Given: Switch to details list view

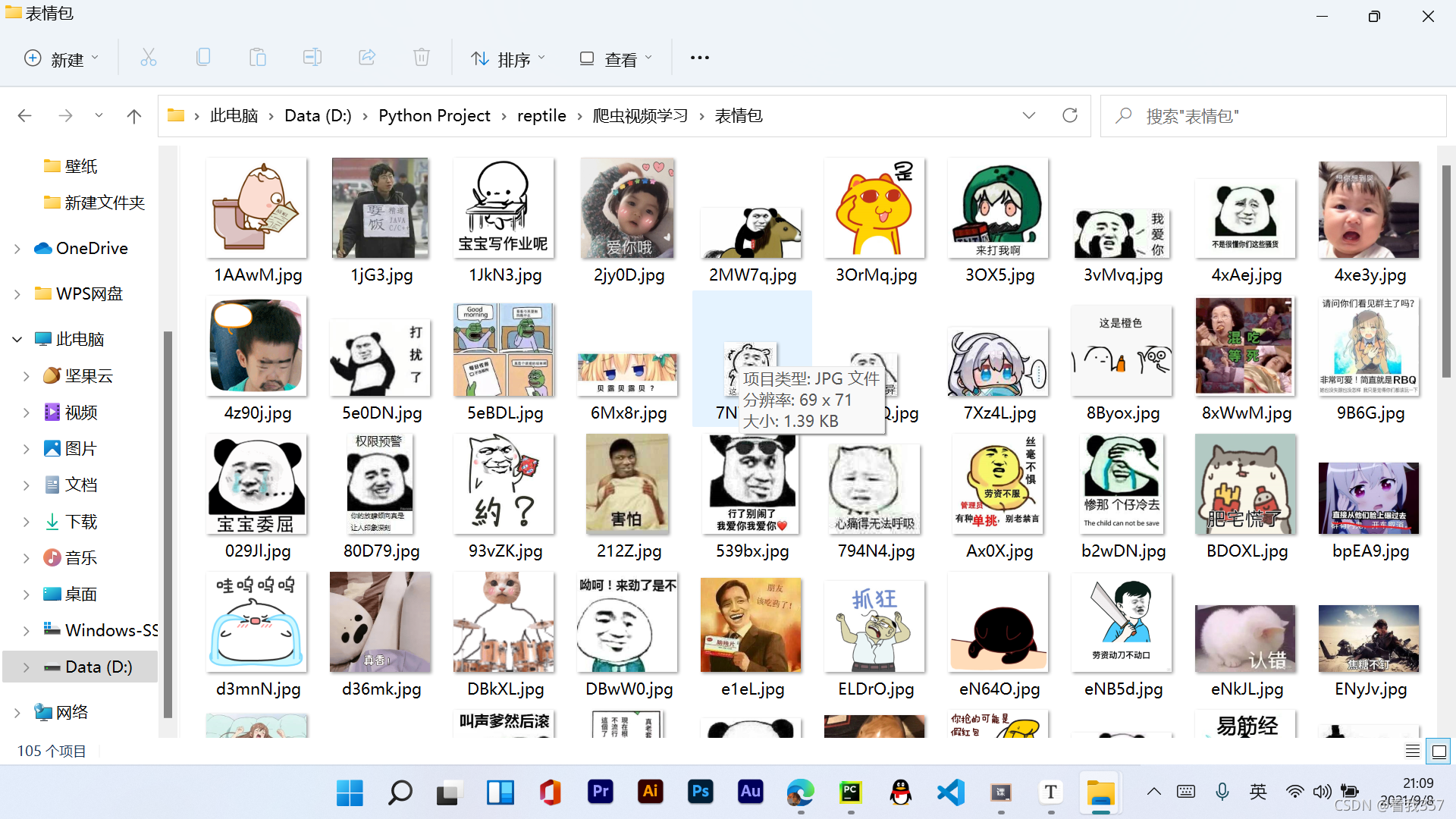Looking at the screenshot, I should (1412, 751).
